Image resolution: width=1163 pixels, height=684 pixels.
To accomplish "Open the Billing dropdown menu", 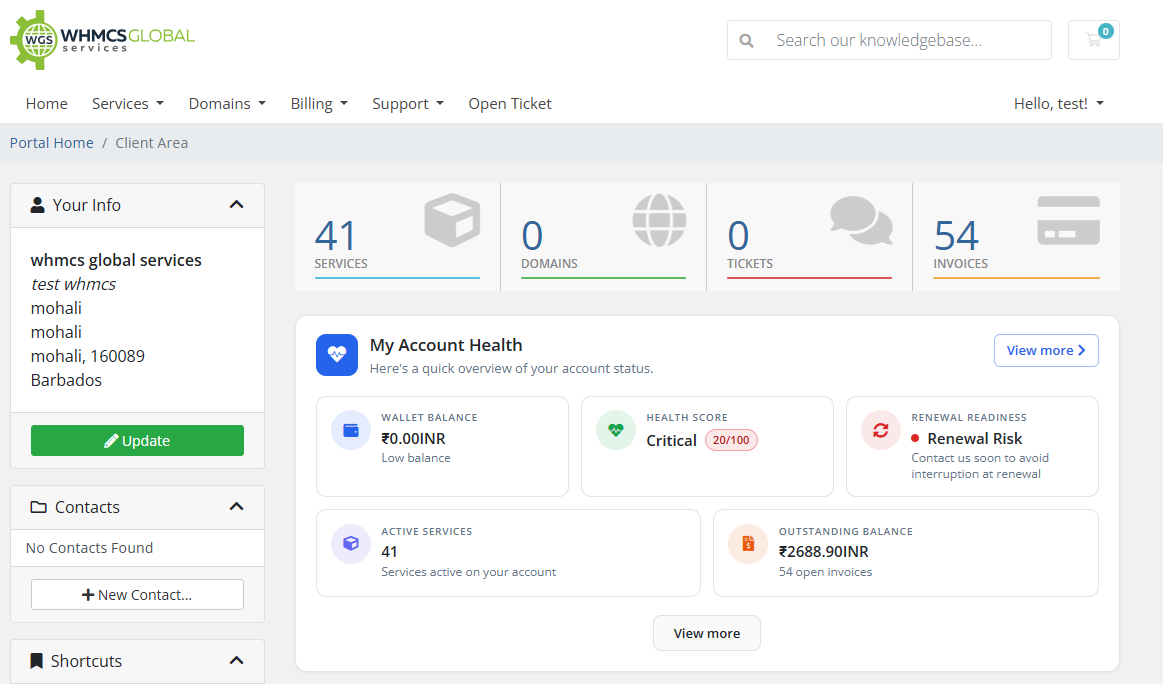I will (319, 104).
